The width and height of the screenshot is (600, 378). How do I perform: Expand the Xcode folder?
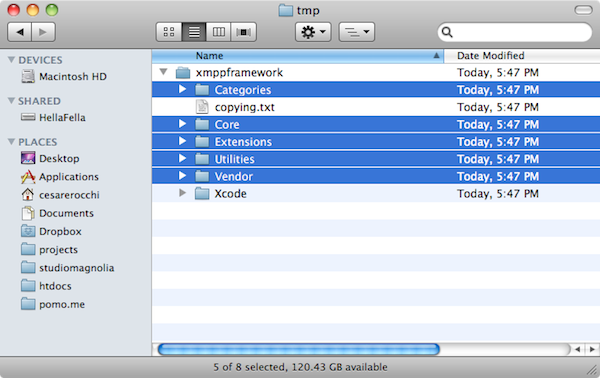(183, 193)
